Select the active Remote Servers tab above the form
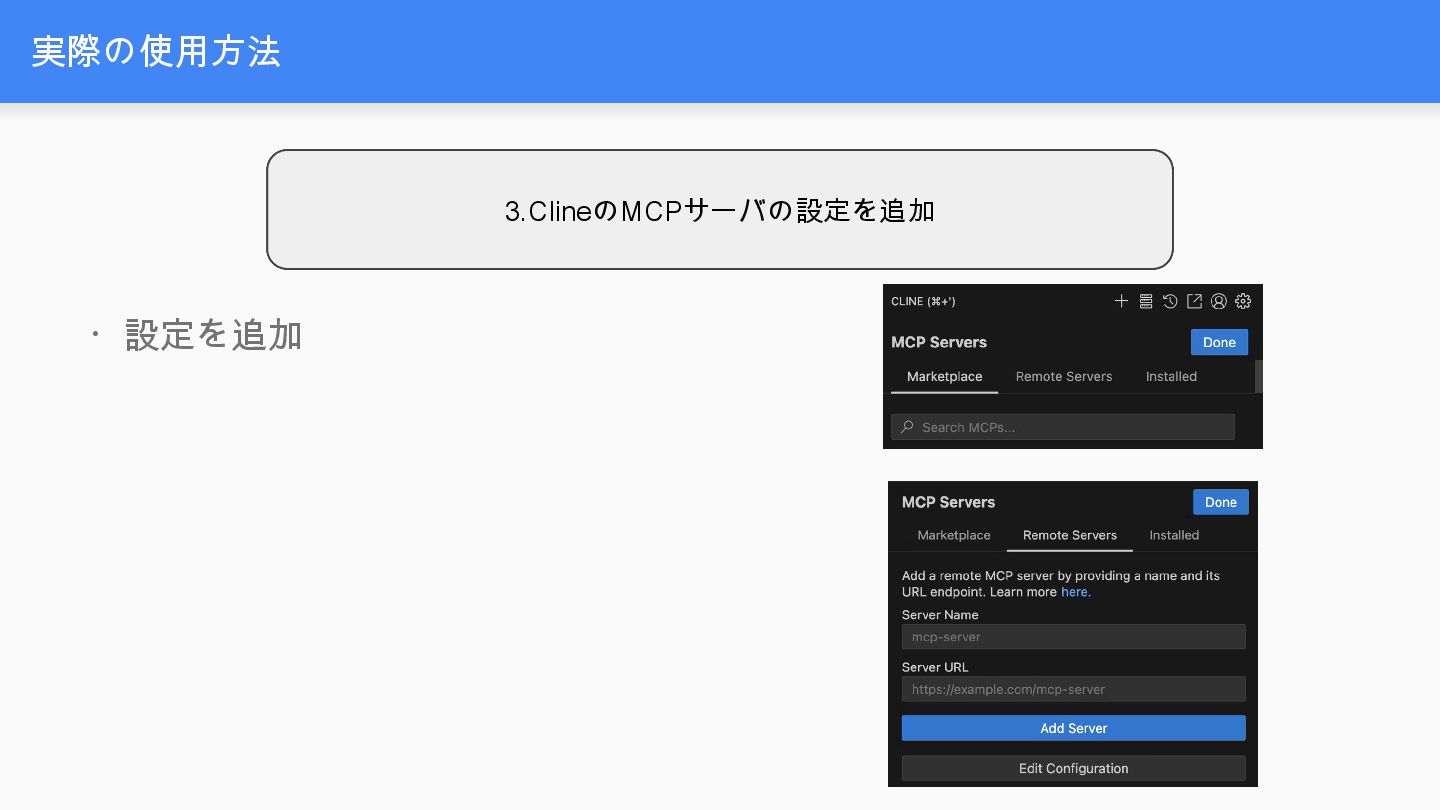This screenshot has height=810, width=1440. pyautogui.click(x=1070, y=535)
